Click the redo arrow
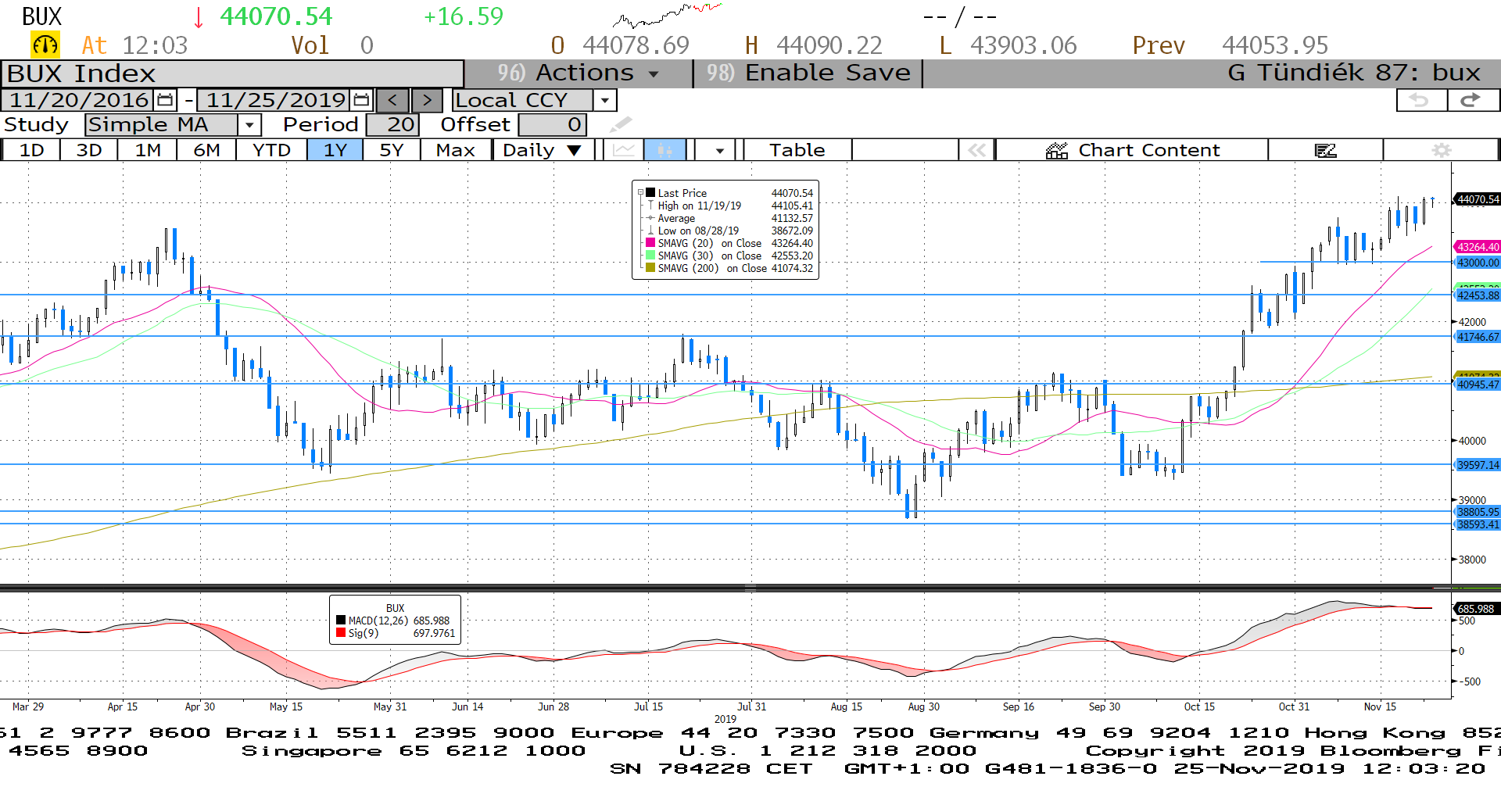Screen dimensions: 1501x812 point(1471,100)
